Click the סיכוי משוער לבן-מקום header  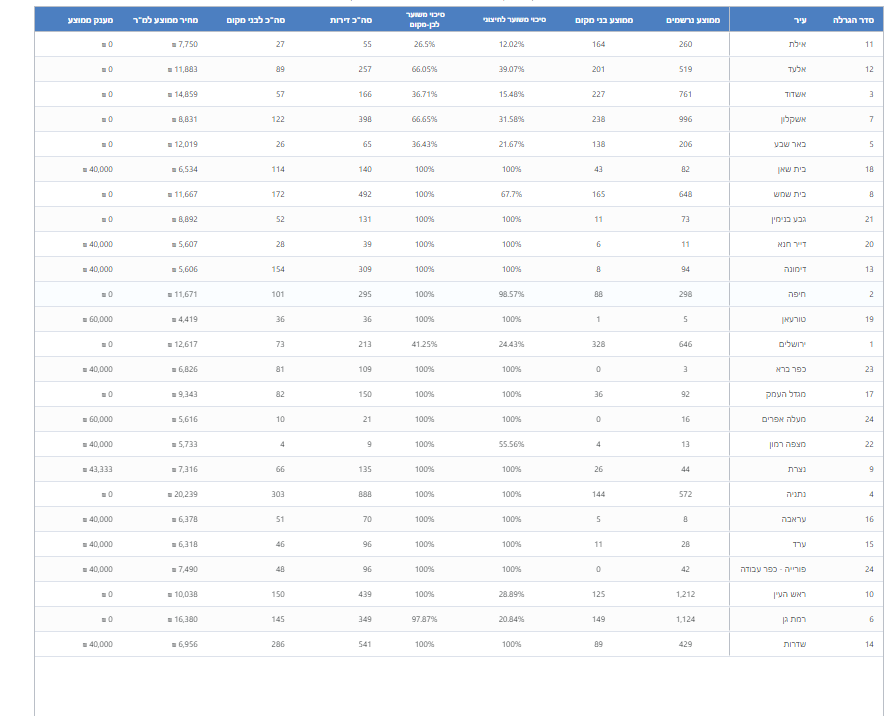pos(426,20)
